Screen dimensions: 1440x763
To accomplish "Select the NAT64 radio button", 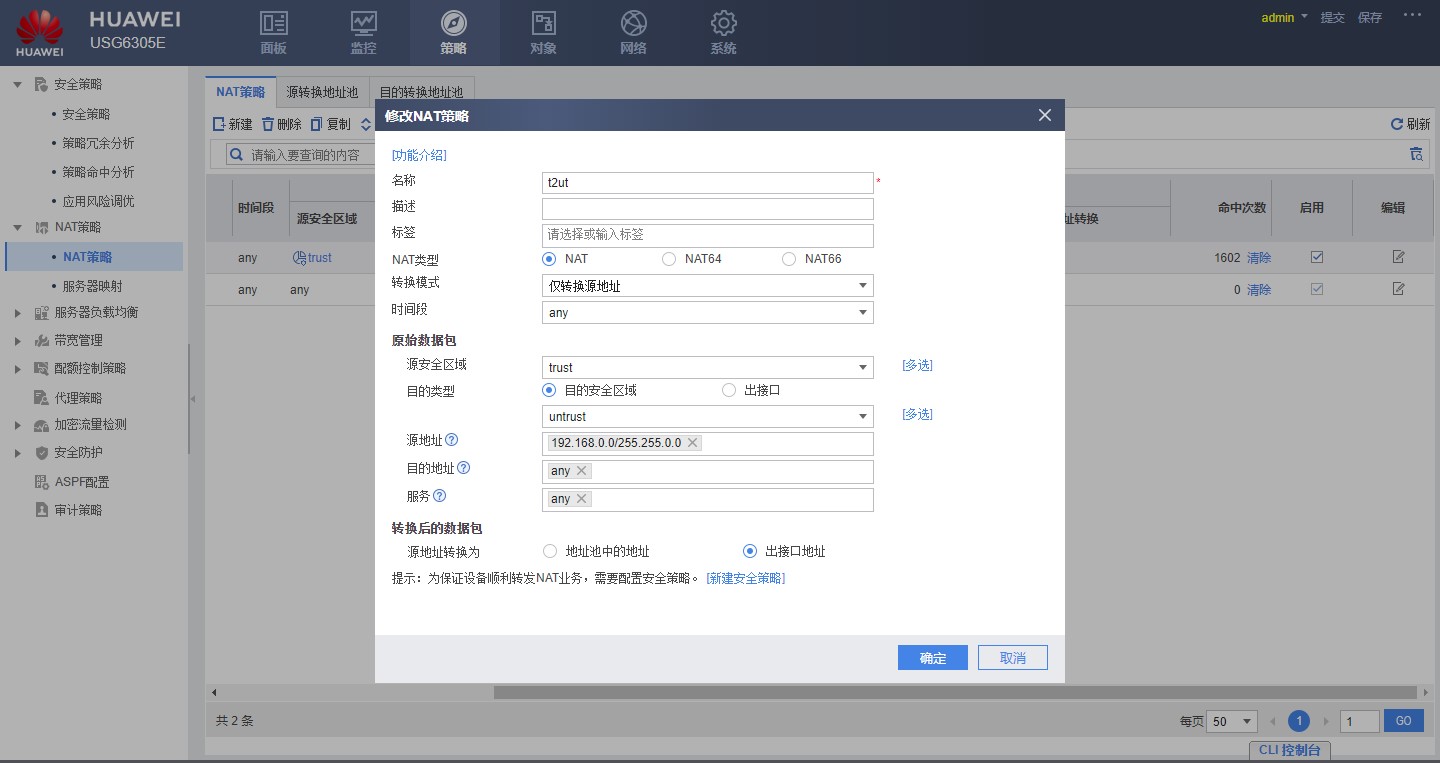I will (669, 259).
